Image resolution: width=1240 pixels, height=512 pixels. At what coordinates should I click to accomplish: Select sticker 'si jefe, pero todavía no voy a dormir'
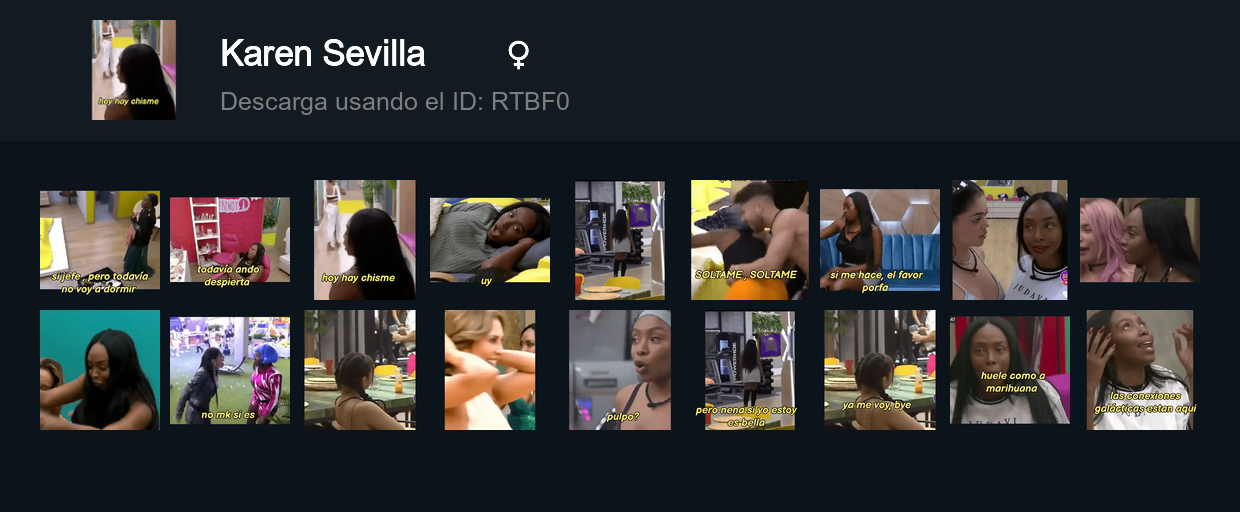pyautogui.click(x=100, y=240)
